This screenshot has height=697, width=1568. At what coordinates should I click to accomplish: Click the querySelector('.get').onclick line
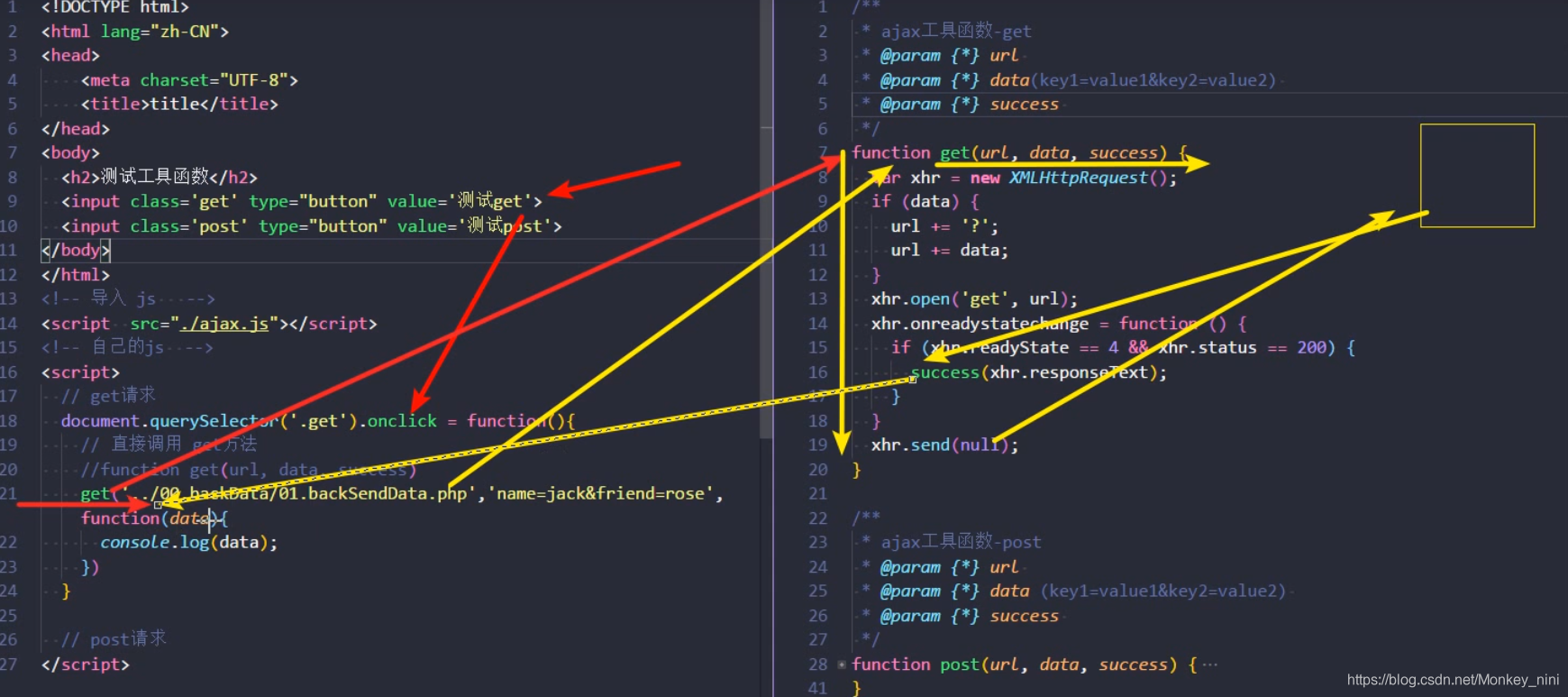[317, 421]
